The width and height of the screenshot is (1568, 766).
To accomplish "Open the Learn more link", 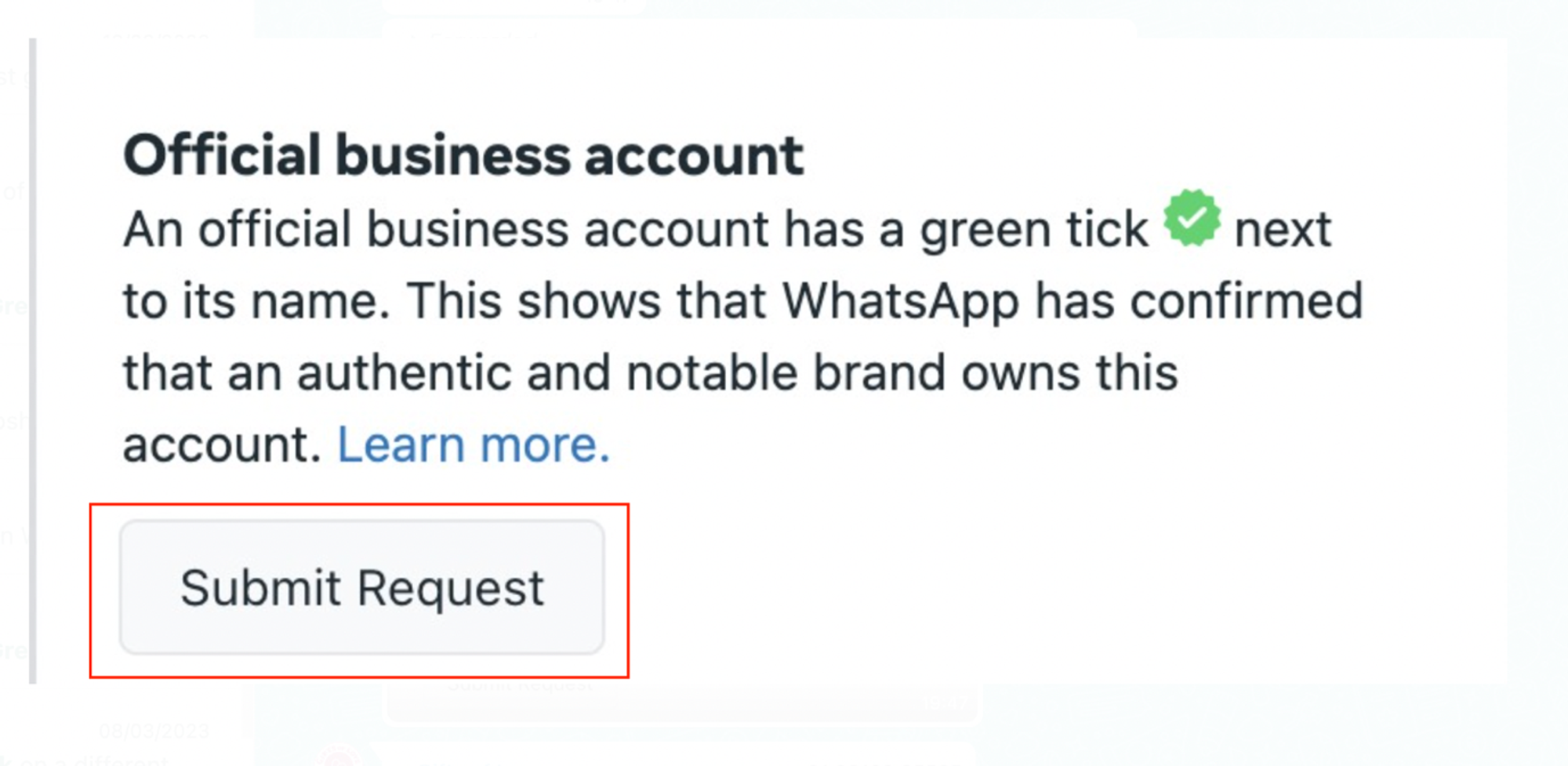I will [473, 445].
